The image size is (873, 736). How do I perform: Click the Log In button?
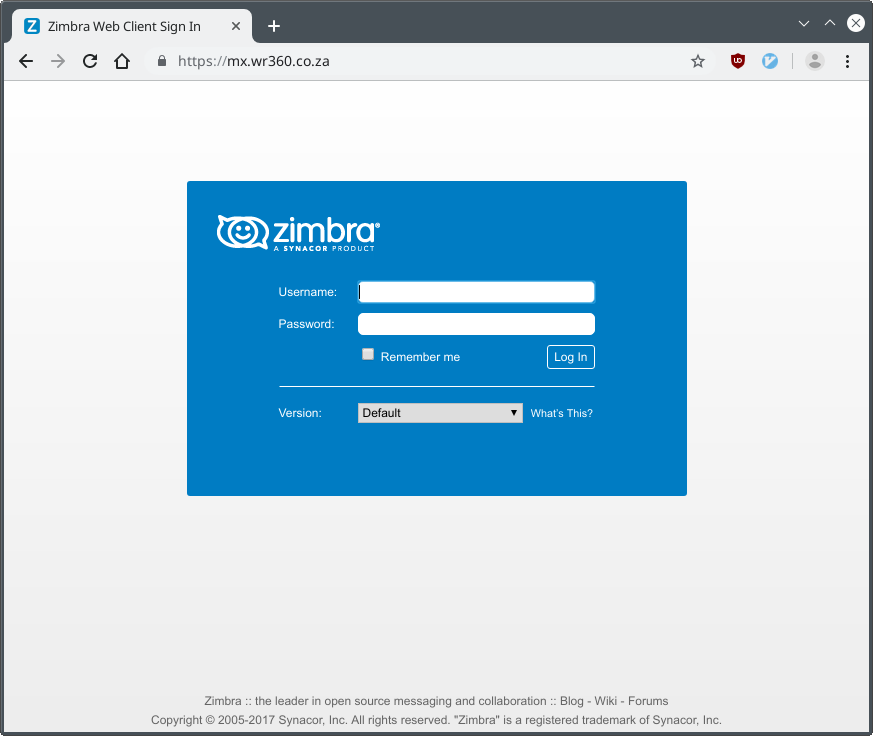(x=571, y=357)
